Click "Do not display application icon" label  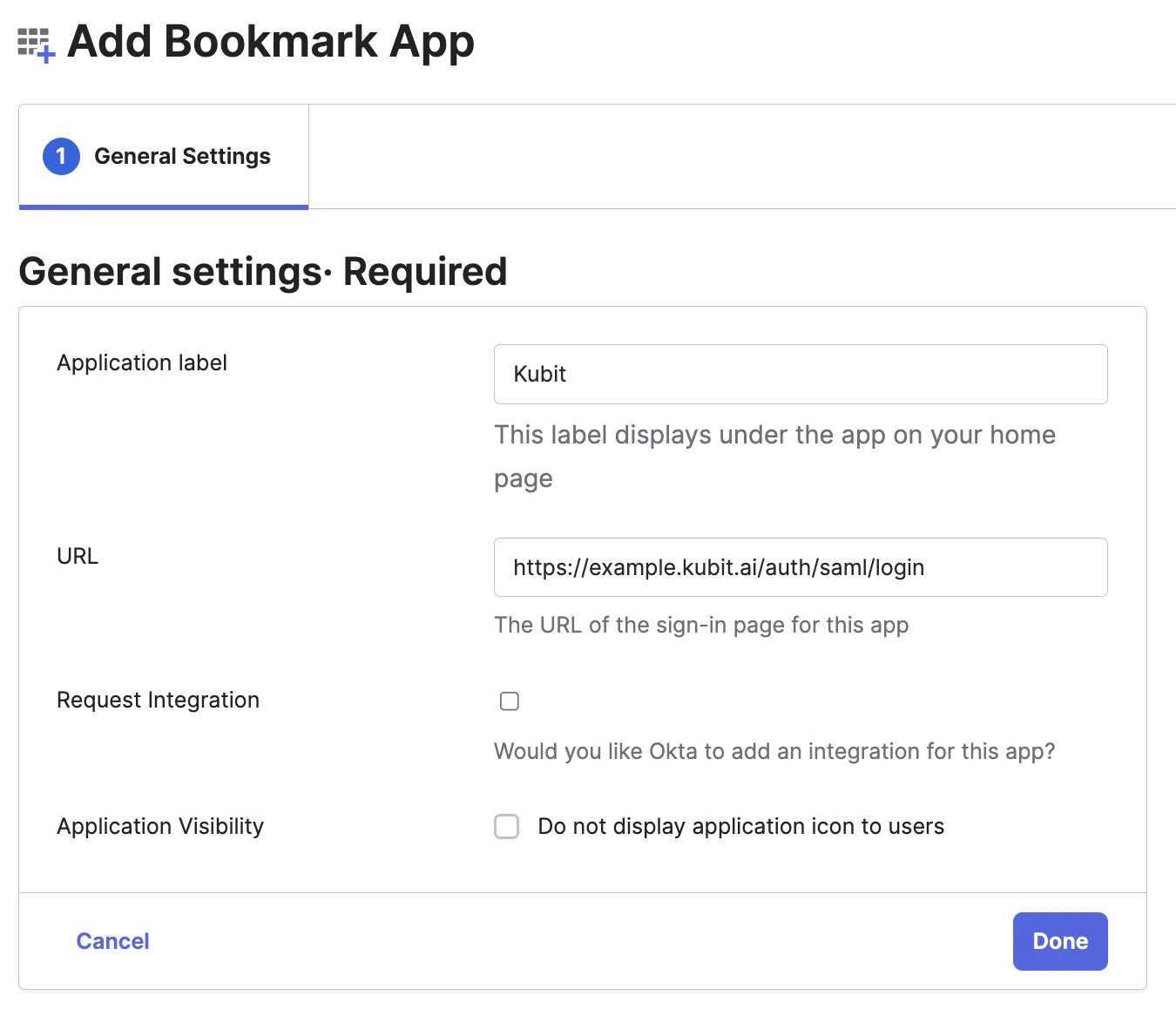coord(740,826)
